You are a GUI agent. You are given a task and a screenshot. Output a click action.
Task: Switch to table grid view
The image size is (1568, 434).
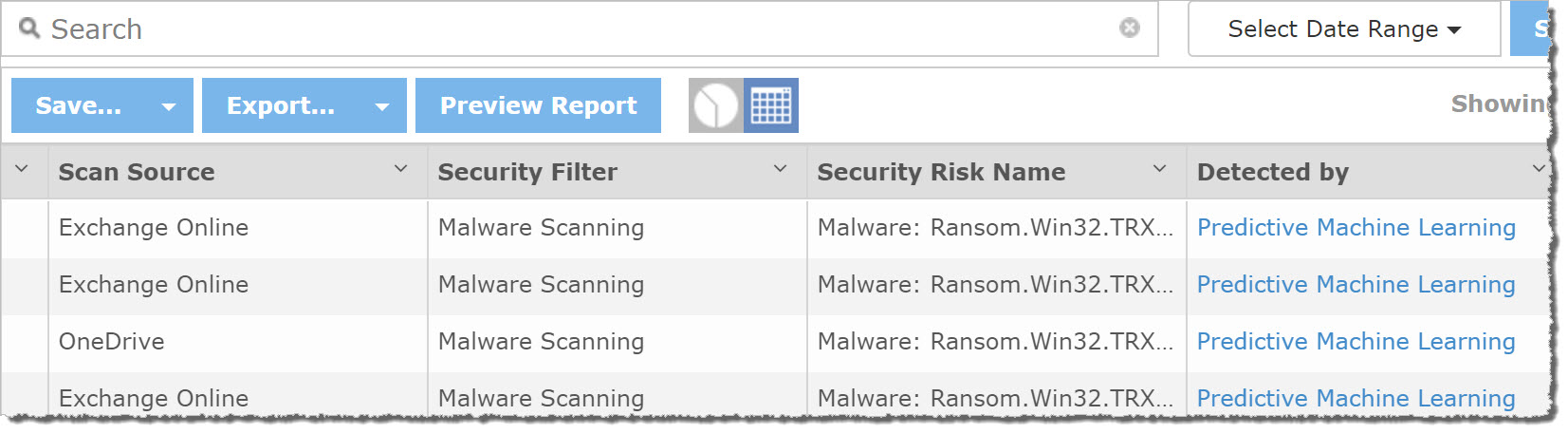(771, 105)
